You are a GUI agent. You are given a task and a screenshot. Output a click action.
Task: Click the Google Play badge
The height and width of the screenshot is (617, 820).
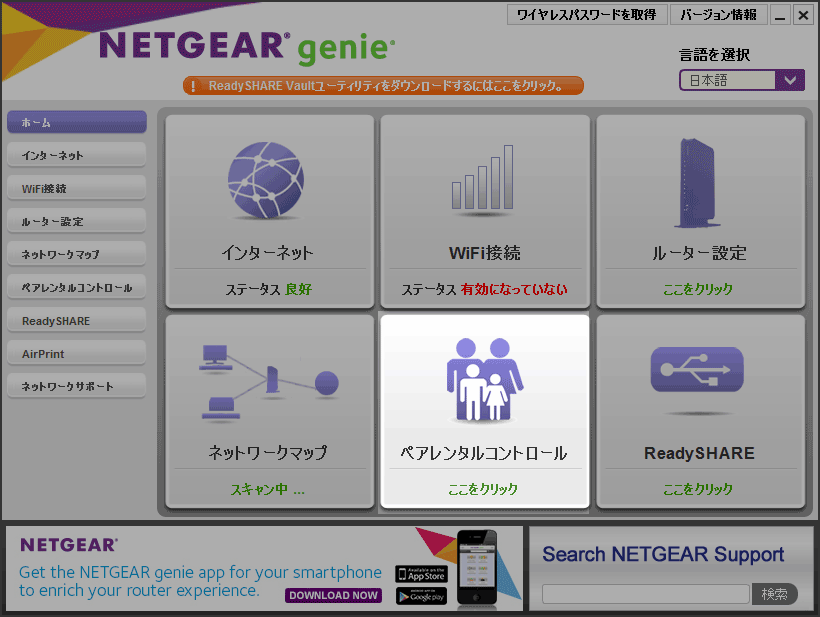[421, 596]
